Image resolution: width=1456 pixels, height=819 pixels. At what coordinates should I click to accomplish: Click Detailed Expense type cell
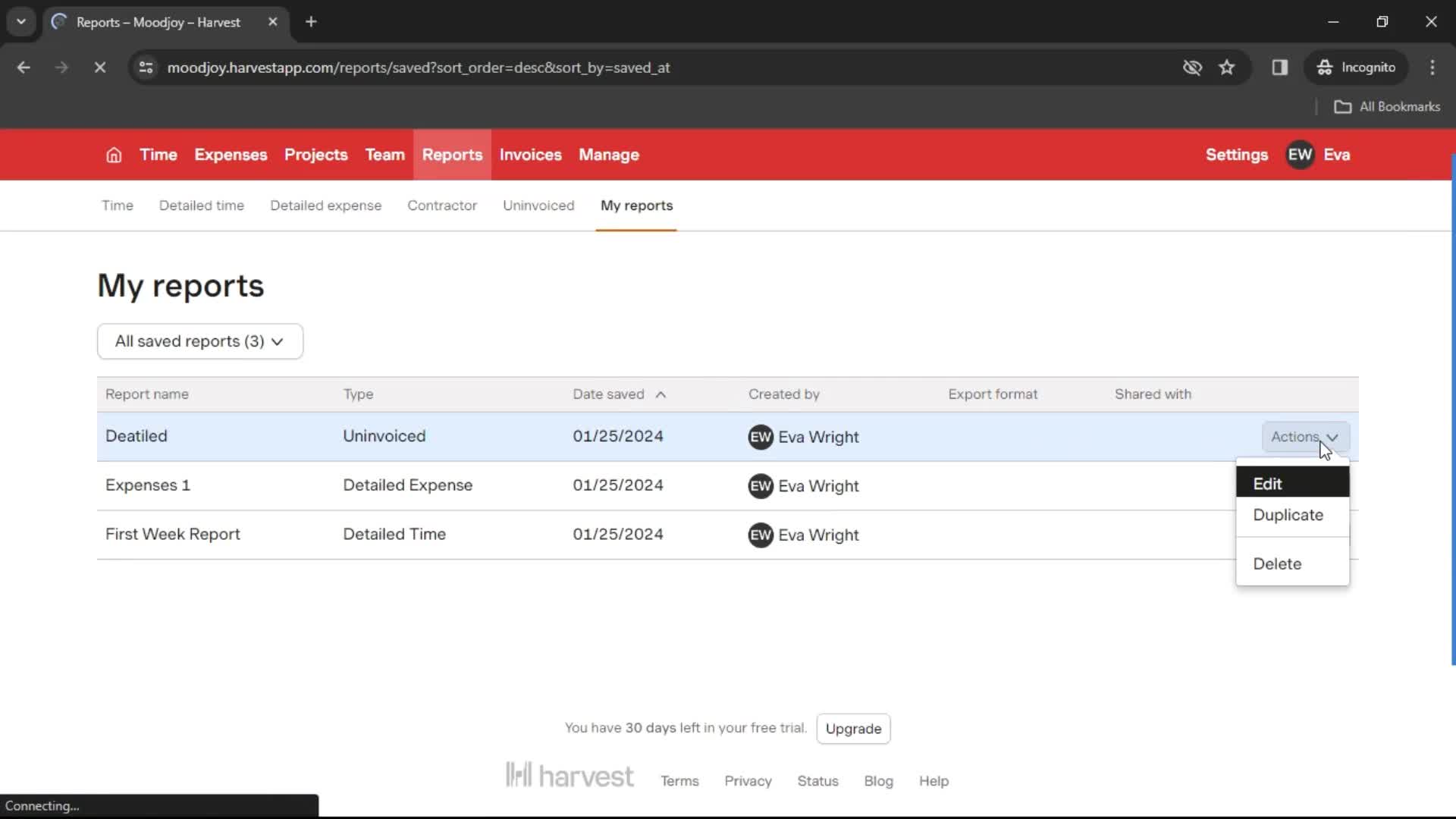(x=408, y=485)
